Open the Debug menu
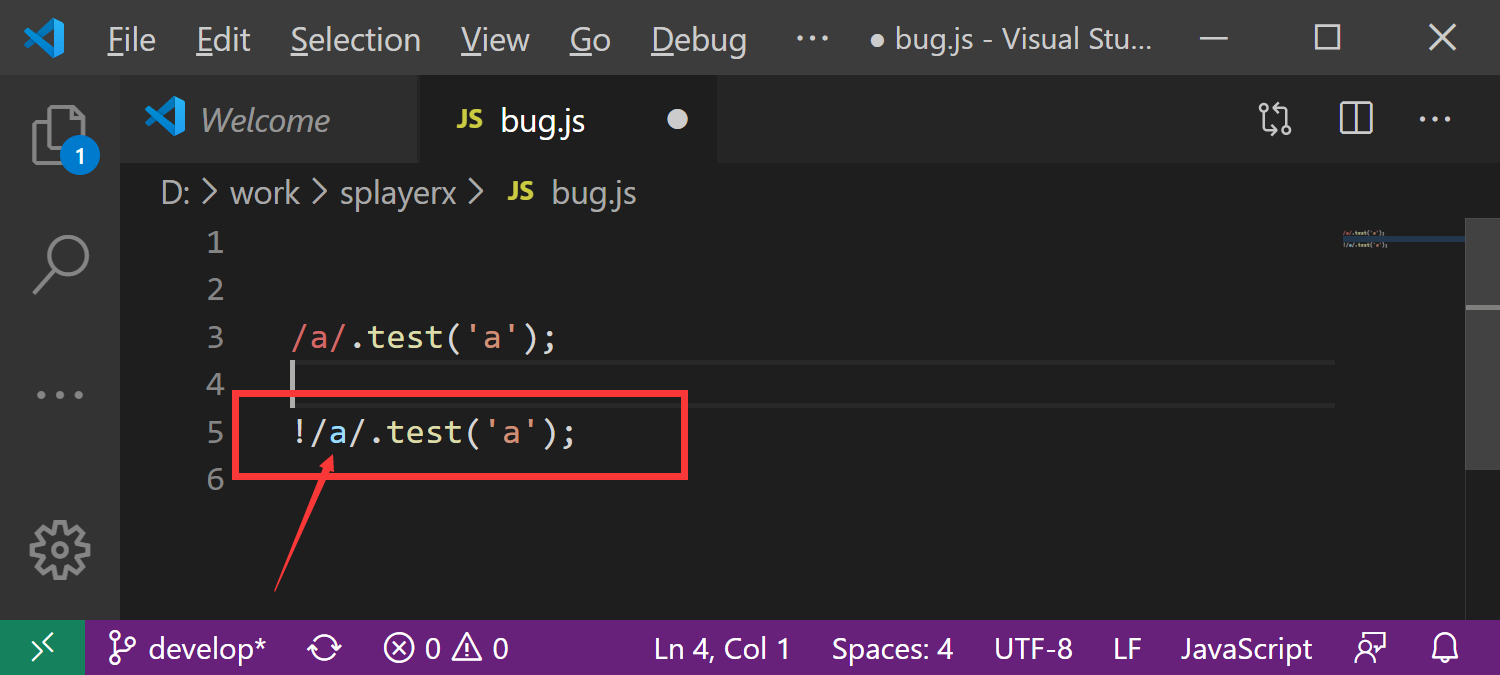Screen dimensions: 1500x675 tap(698, 39)
